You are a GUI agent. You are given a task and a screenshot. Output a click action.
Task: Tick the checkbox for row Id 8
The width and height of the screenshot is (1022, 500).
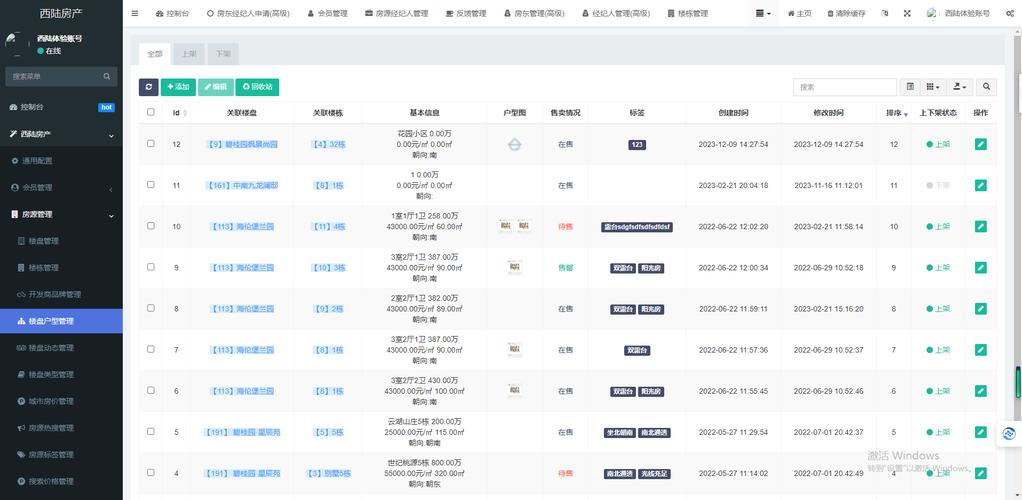point(151,308)
